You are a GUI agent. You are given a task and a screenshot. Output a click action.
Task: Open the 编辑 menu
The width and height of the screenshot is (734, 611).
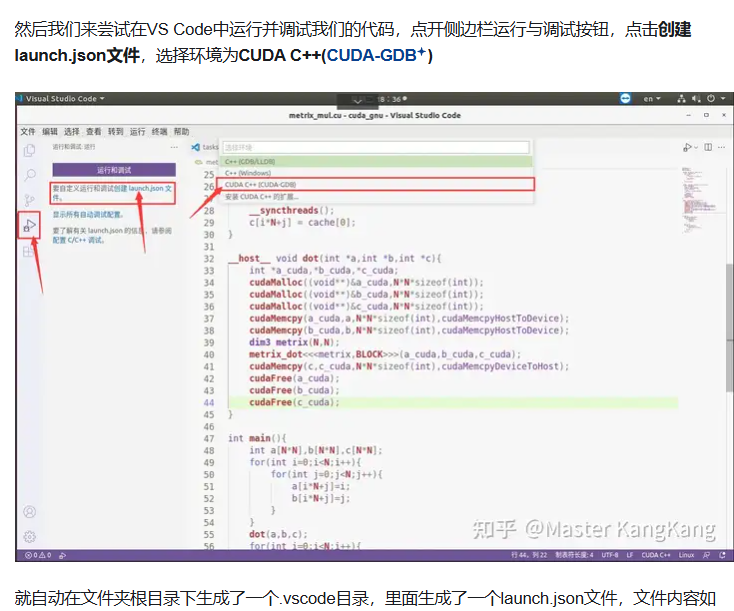click(x=50, y=132)
